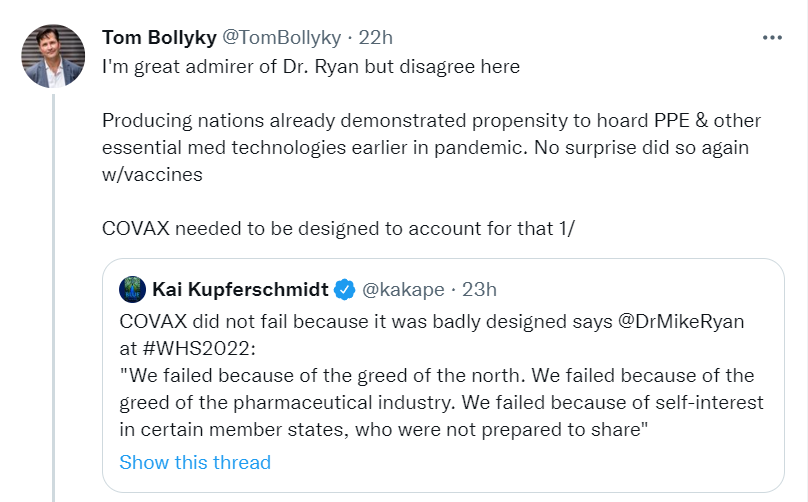
Task: Open the tweet's 22h timestamp link
Action: [376, 38]
